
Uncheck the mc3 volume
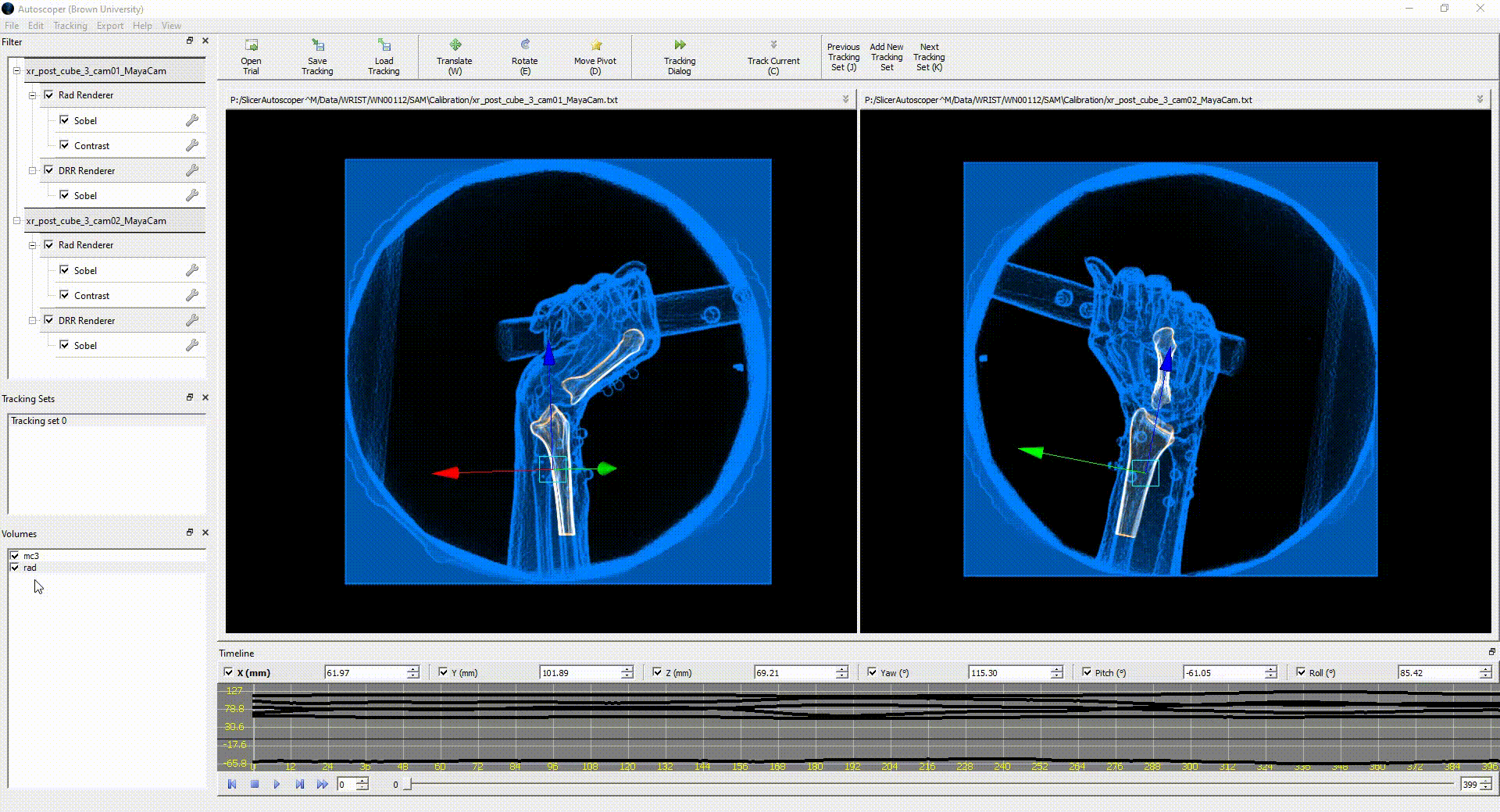click(15, 556)
